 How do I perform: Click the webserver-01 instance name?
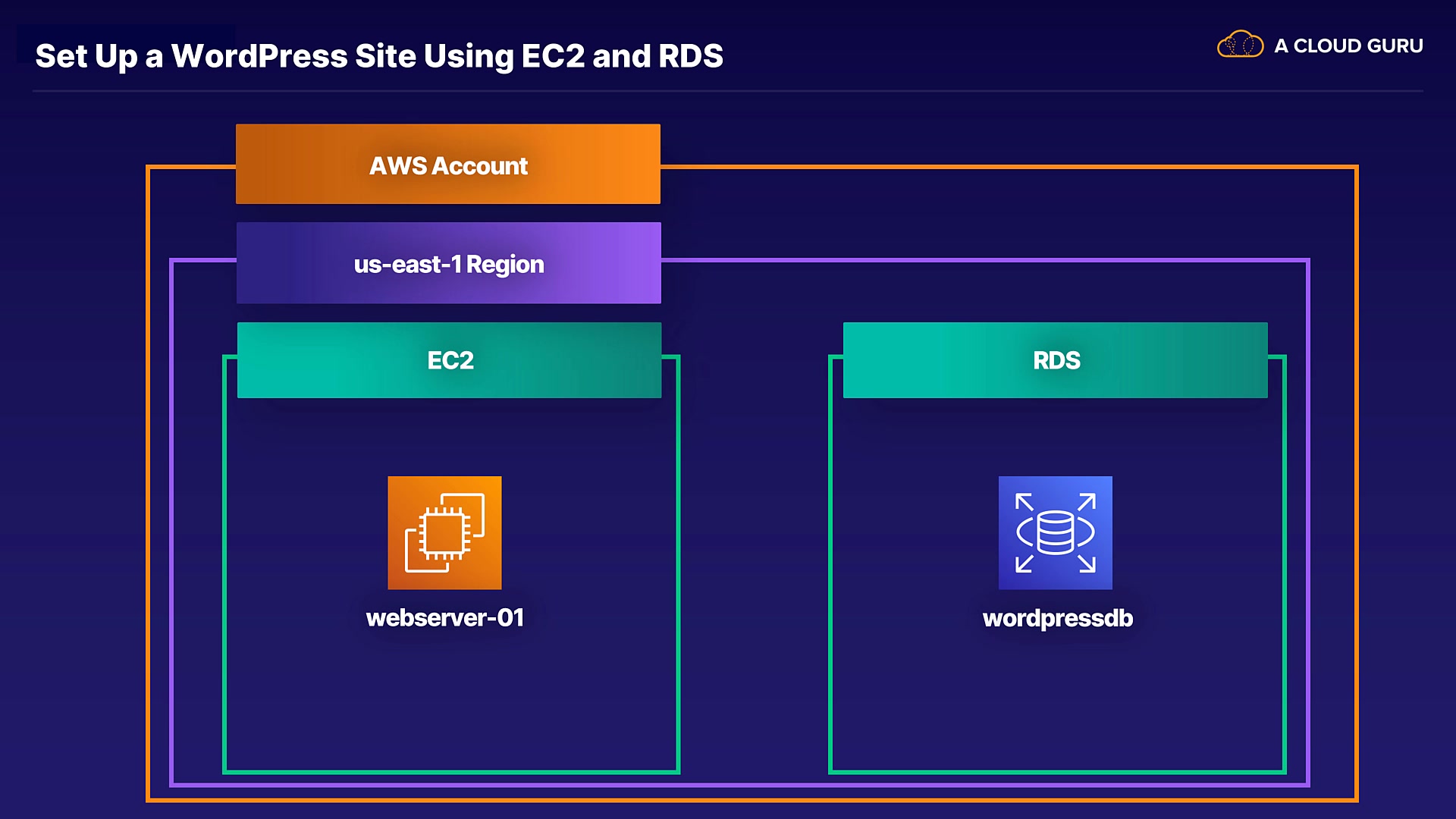pos(445,618)
